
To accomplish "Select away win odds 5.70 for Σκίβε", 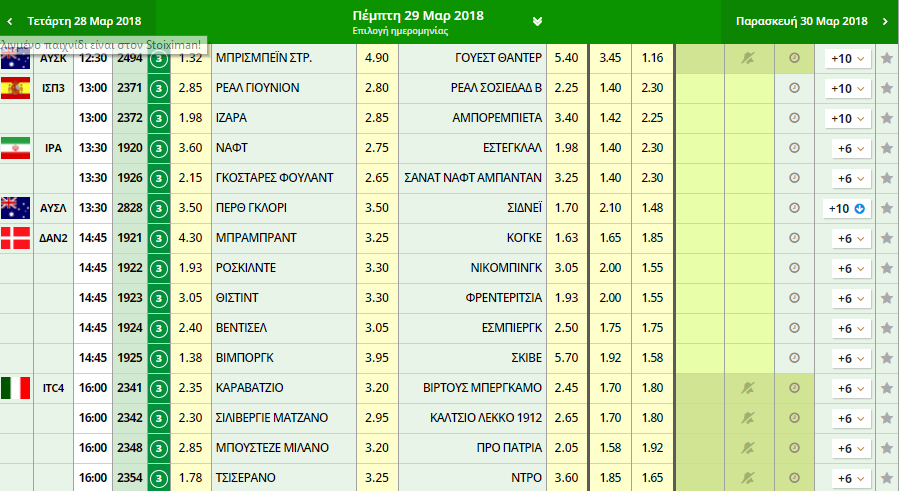I will coord(566,358).
